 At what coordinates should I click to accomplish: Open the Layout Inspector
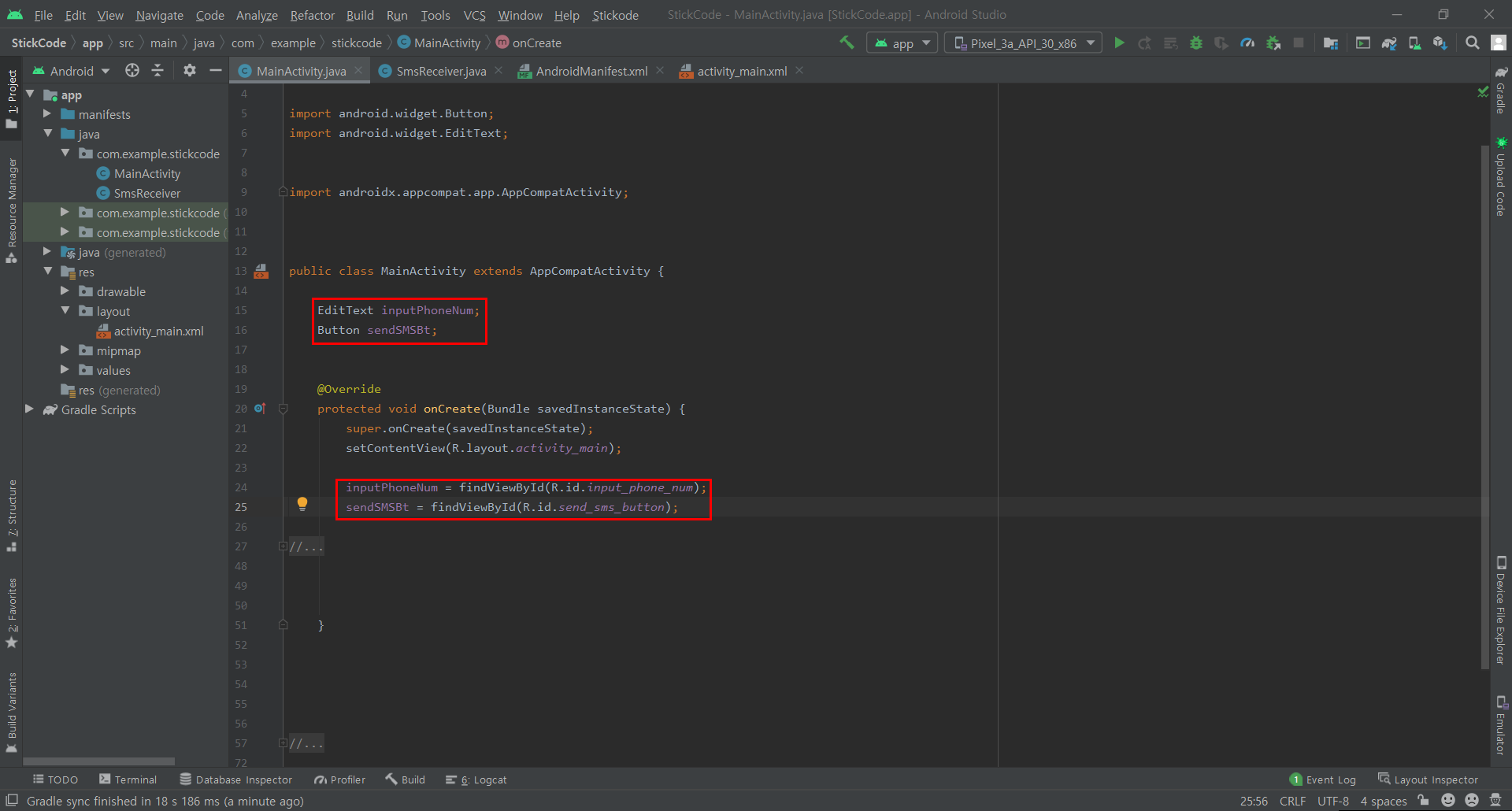pyautogui.click(x=1428, y=780)
